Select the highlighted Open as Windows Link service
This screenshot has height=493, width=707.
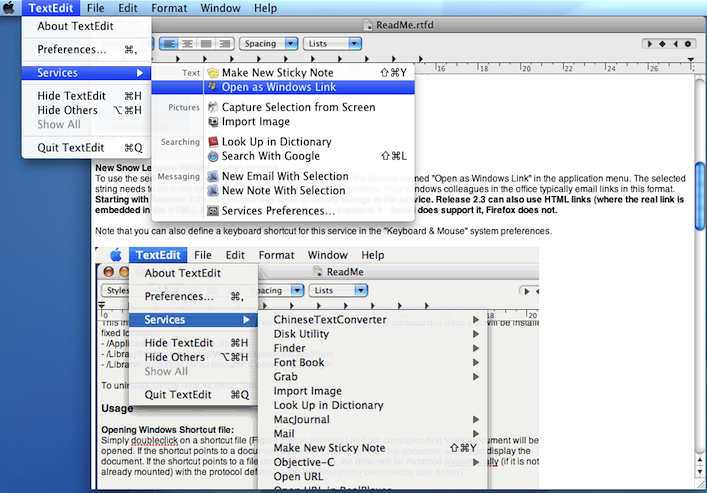click(x=283, y=87)
